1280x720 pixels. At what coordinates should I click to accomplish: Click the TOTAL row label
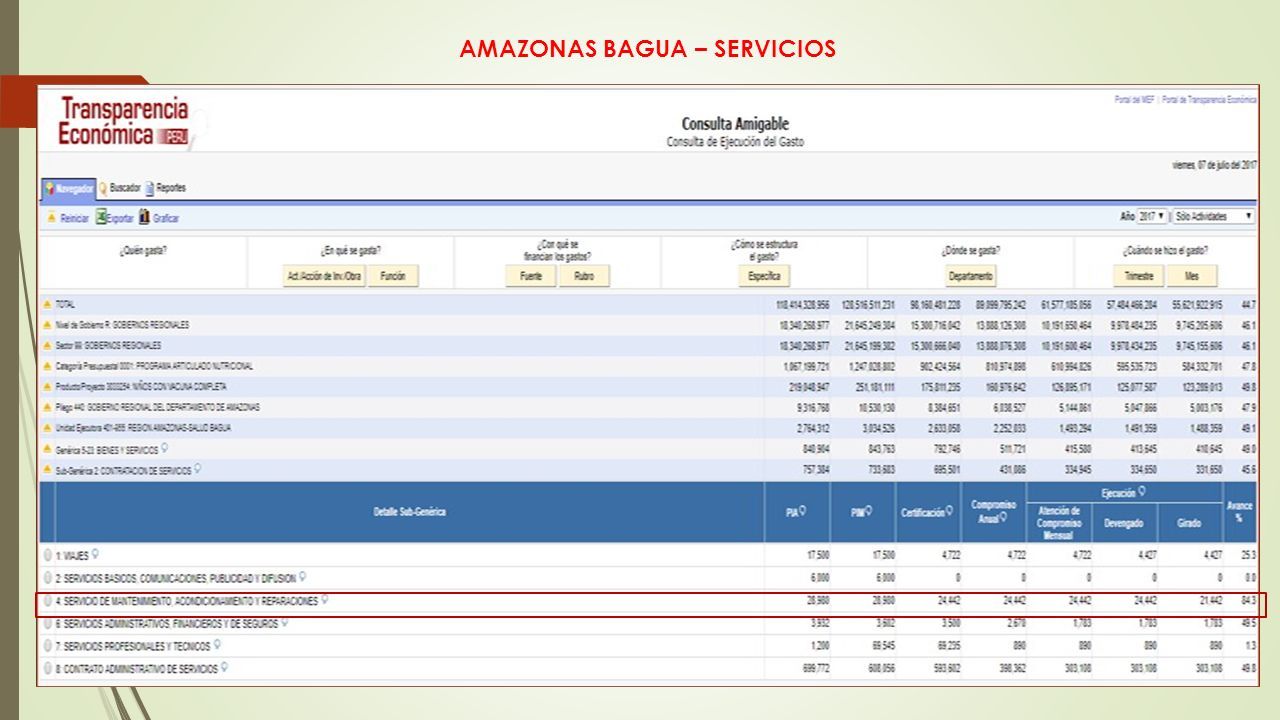(65, 304)
